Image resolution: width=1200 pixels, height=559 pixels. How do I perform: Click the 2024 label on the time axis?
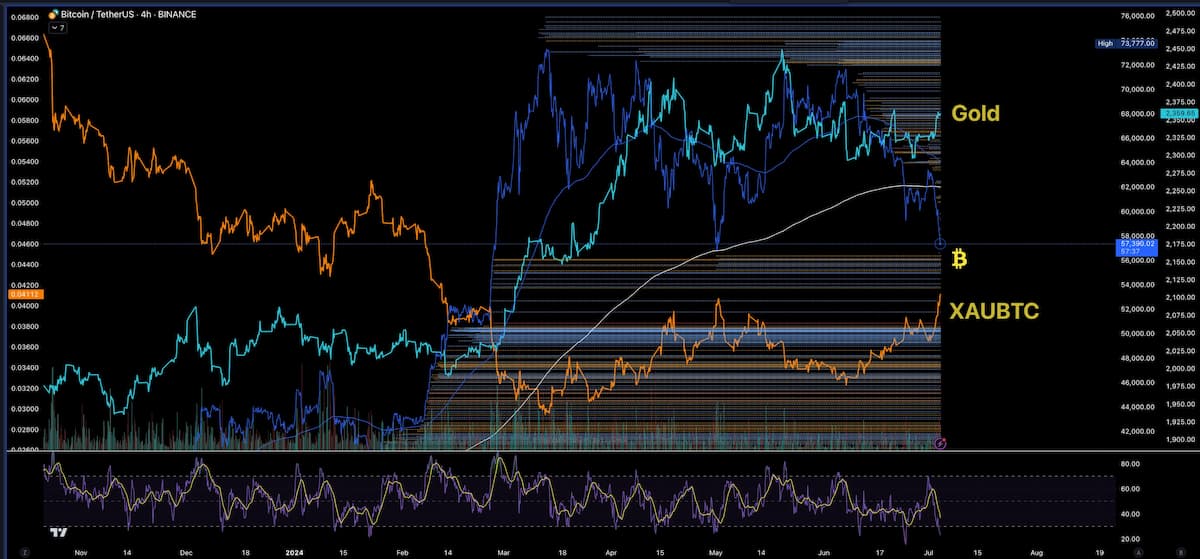pos(293,551)
